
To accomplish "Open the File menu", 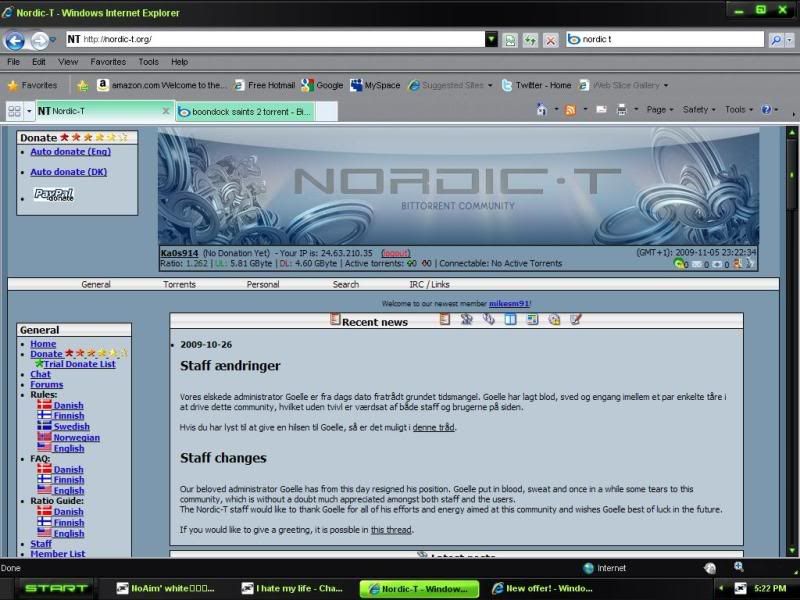I will click(x=14, y=62).
